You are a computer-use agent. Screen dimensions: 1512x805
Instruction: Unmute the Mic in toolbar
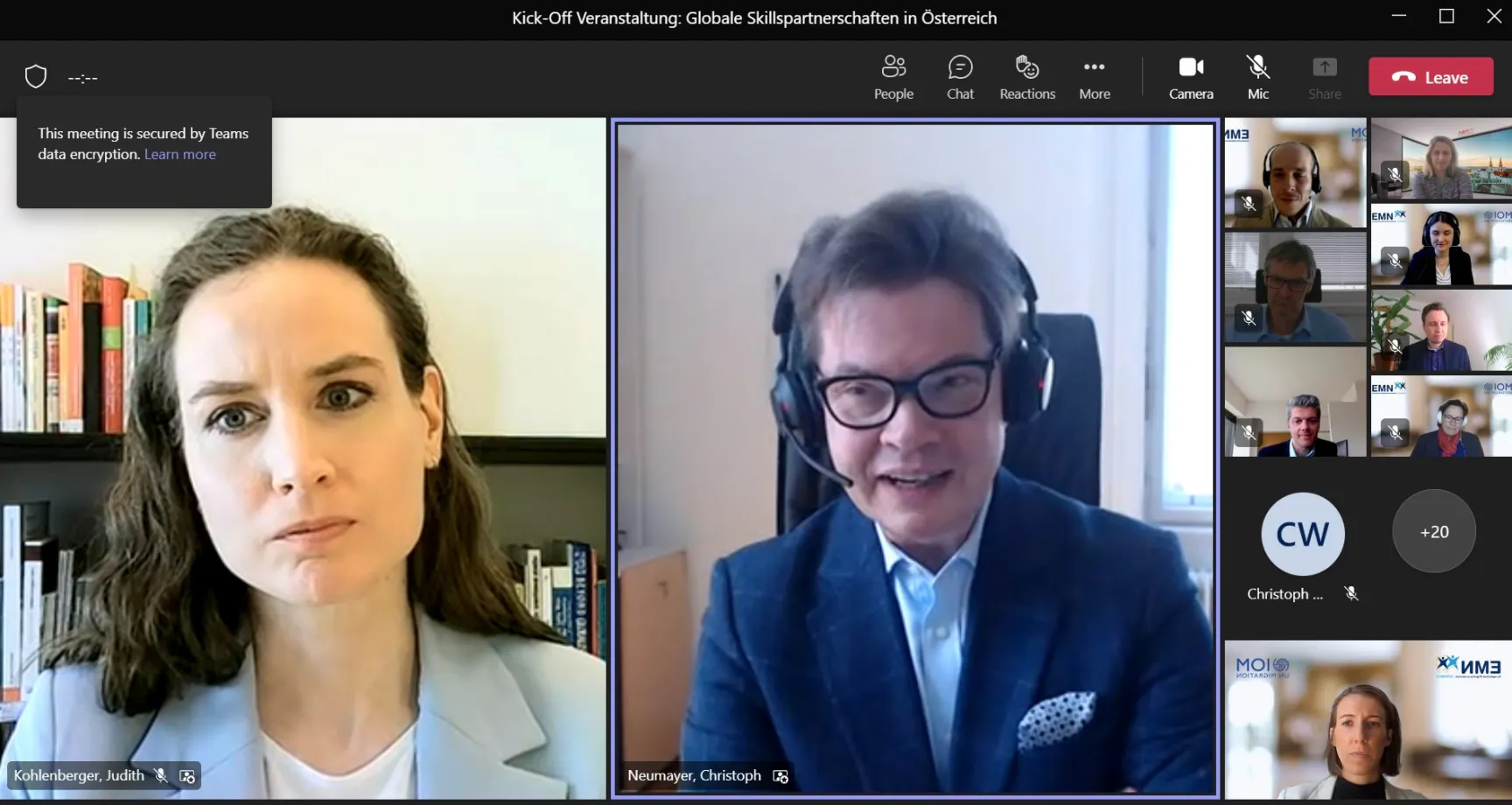click(x=1257, y=77)
